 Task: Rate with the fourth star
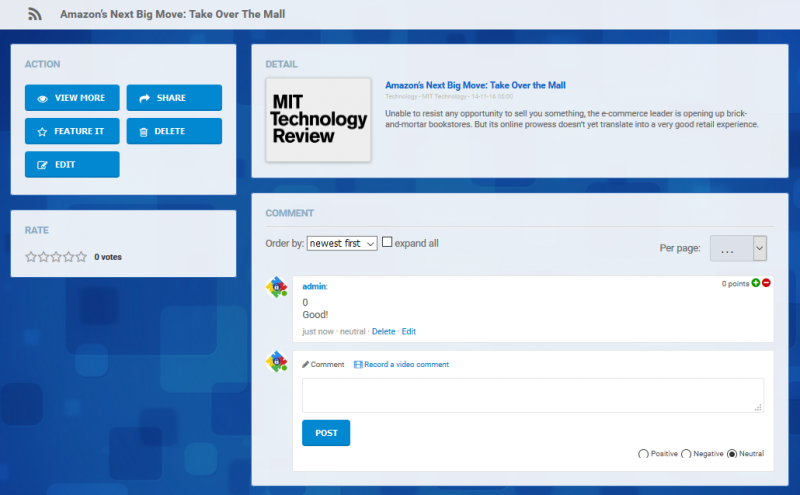pos(68,257)
